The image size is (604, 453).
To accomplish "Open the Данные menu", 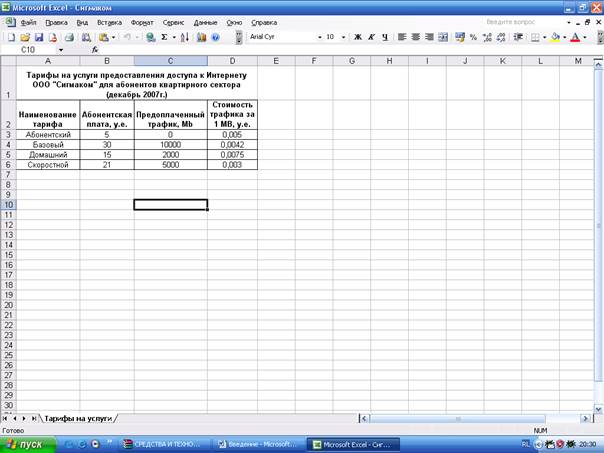I will (x=205, y=22).
